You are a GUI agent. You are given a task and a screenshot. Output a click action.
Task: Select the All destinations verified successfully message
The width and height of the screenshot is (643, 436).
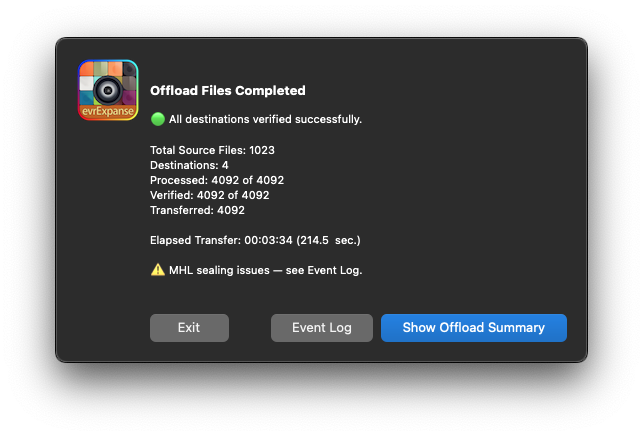click(265, 120)
